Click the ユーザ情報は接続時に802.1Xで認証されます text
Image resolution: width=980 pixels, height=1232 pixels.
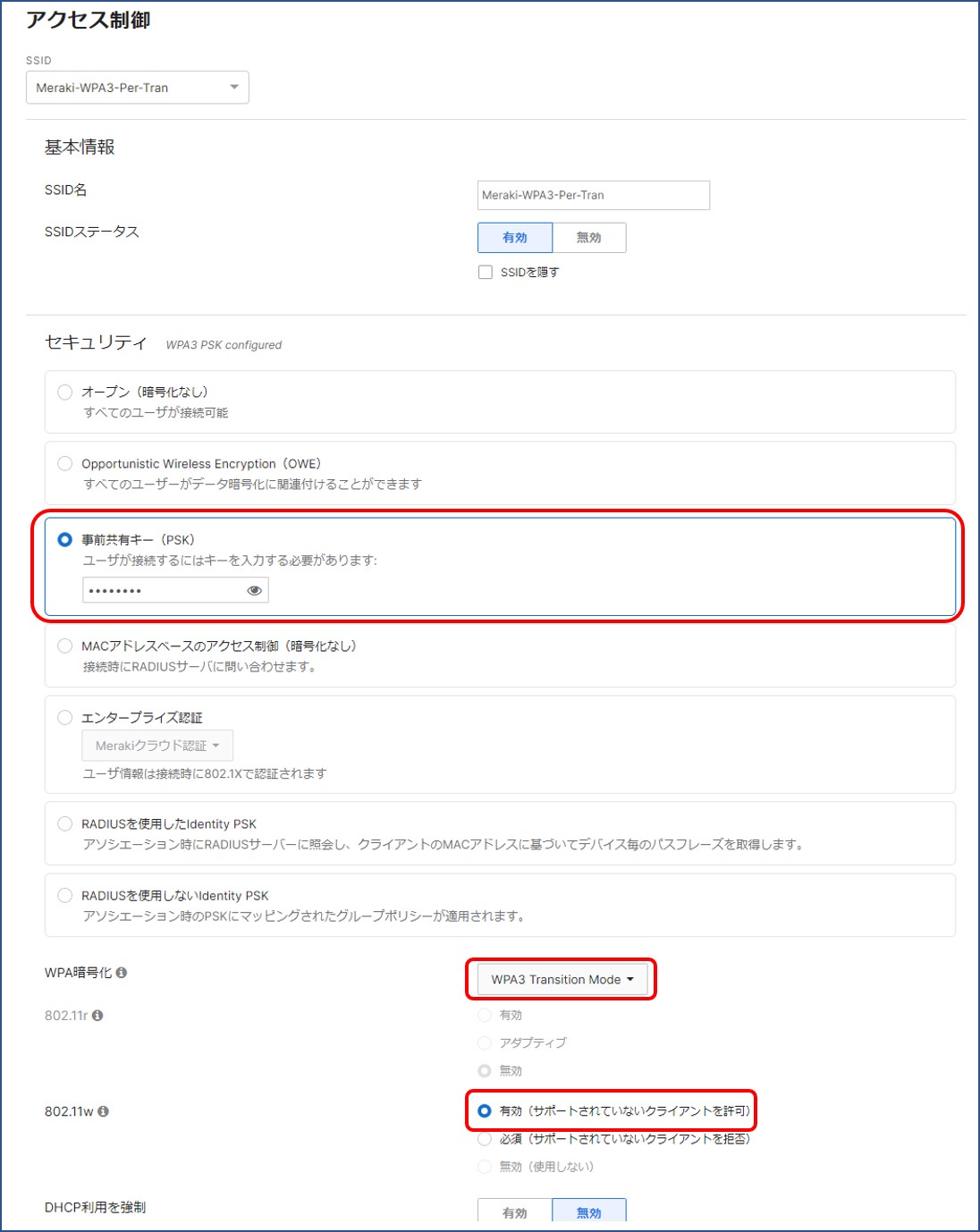(x=205, y=774)
